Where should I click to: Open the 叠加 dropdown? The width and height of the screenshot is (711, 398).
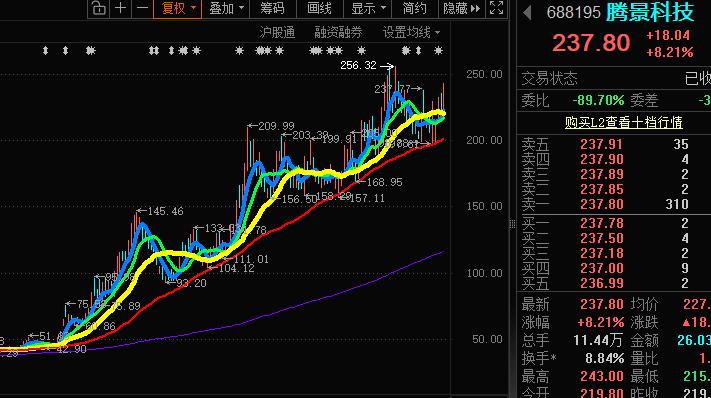(x=226, y=8)
